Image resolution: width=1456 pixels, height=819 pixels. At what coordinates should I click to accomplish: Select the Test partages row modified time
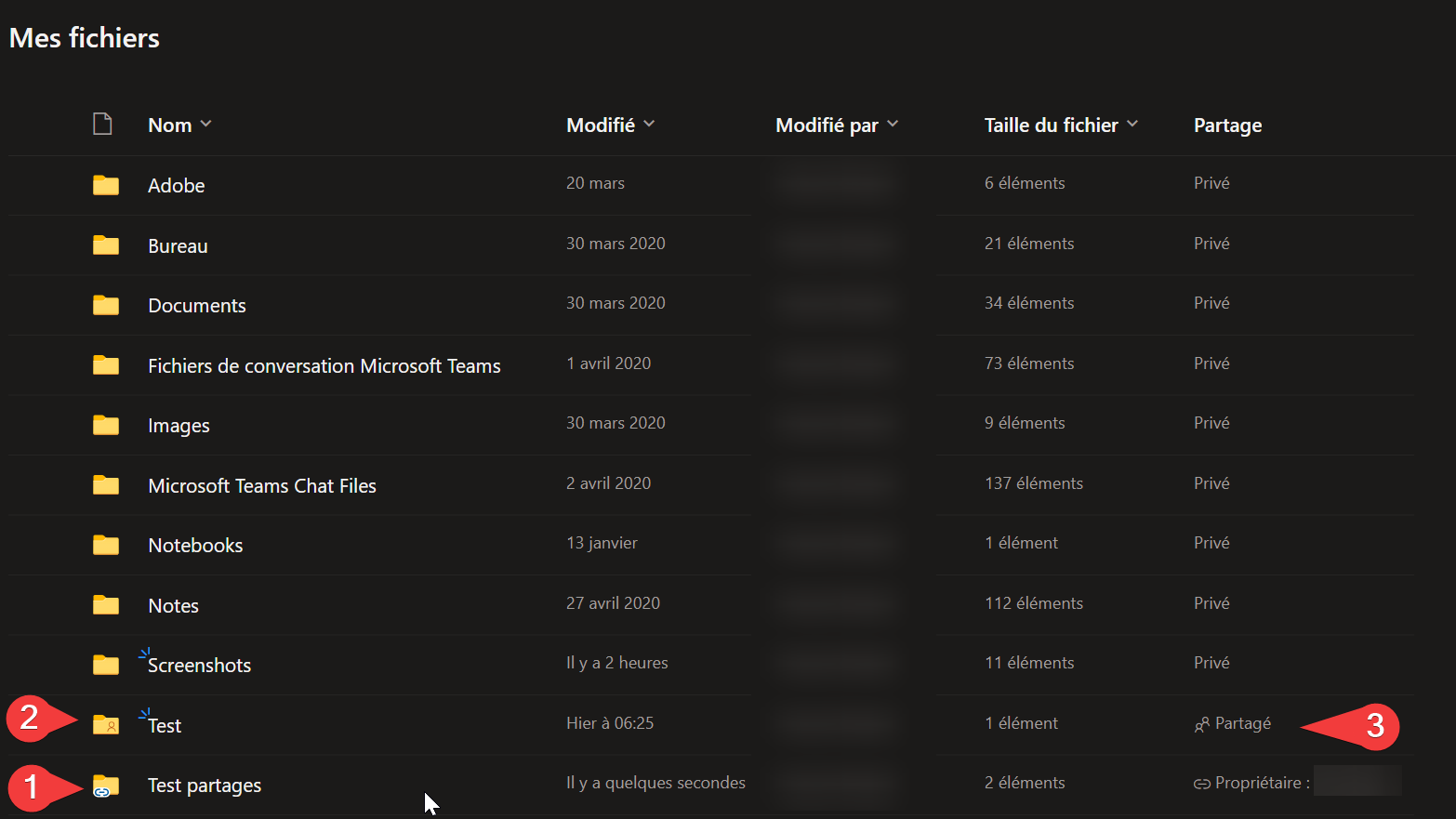tap(655, 783)
